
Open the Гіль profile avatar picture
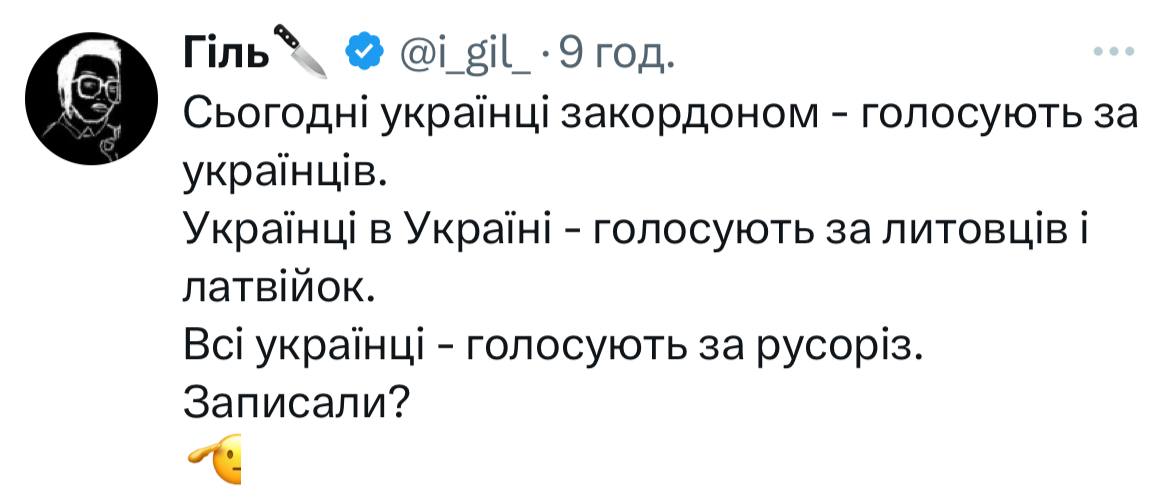(x=91, y=99)
